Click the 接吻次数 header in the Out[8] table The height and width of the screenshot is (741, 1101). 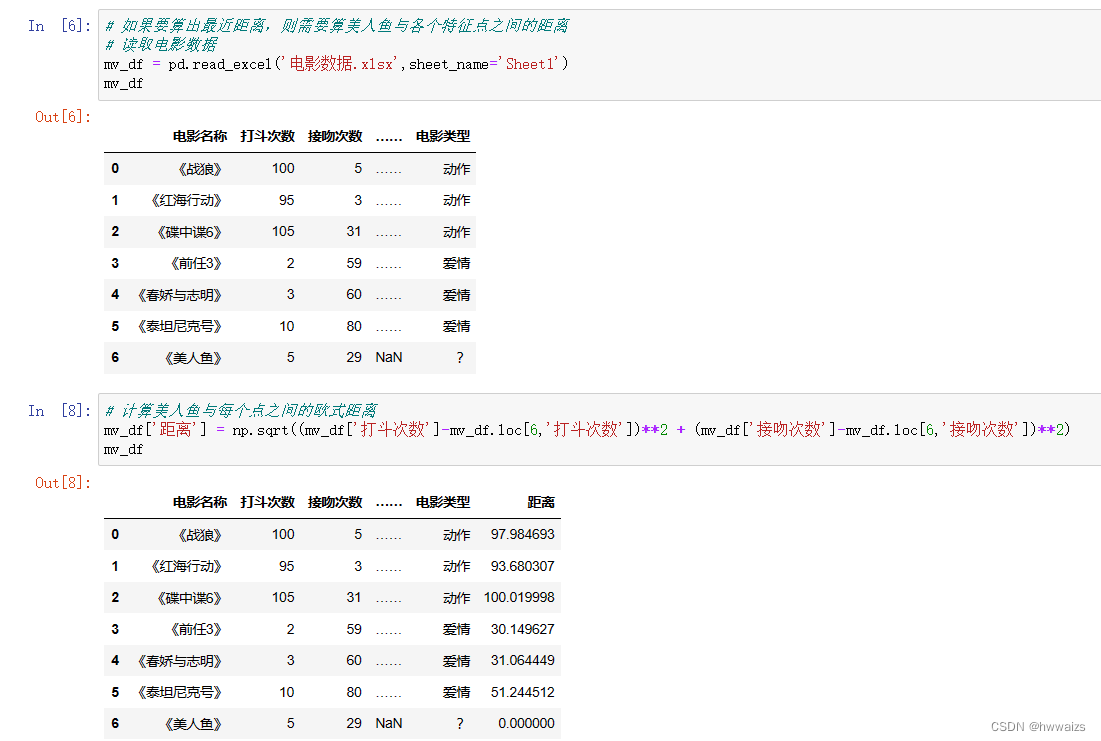(334, 502)
